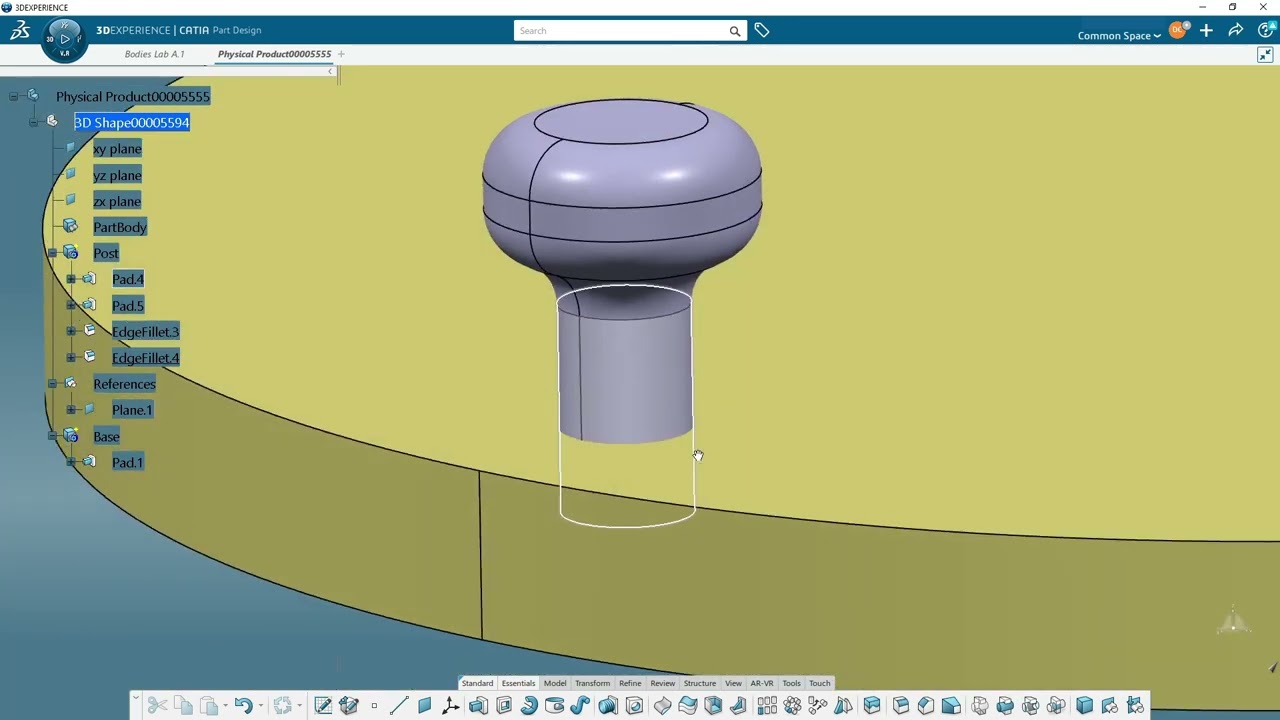
Task: Select the PartBody tree item
Action: click(x=120, y=227)
